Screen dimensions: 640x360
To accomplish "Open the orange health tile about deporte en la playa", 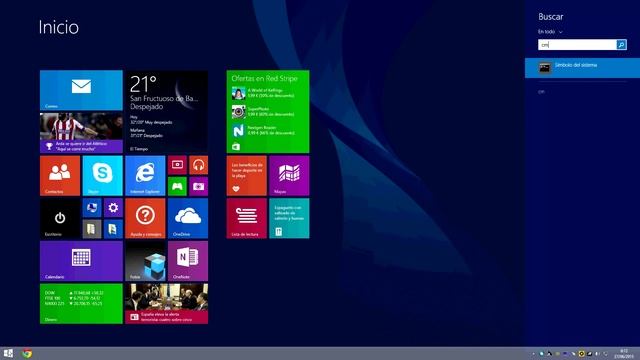I will pos(247,176).
